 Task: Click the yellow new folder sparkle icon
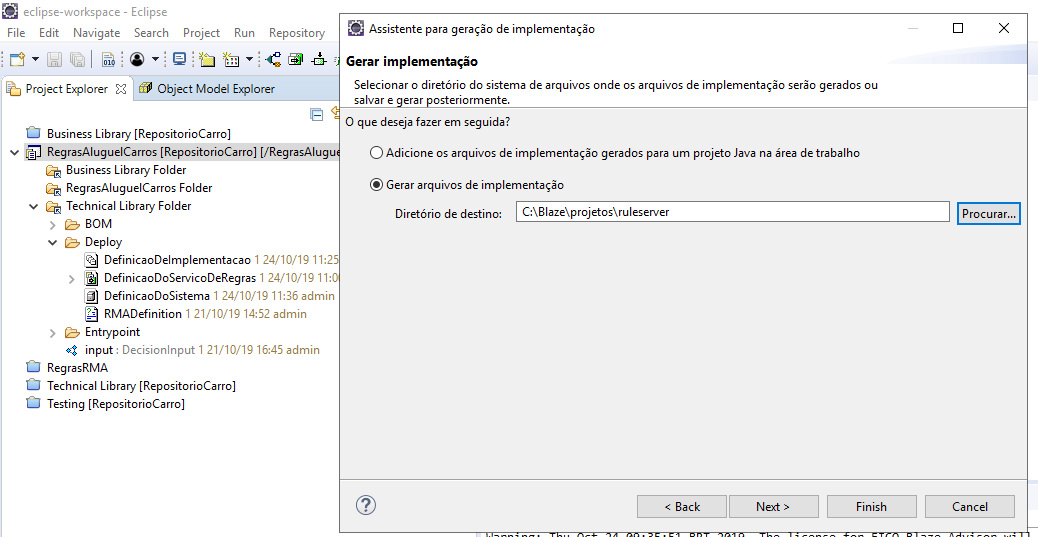[x=207, y=59]
